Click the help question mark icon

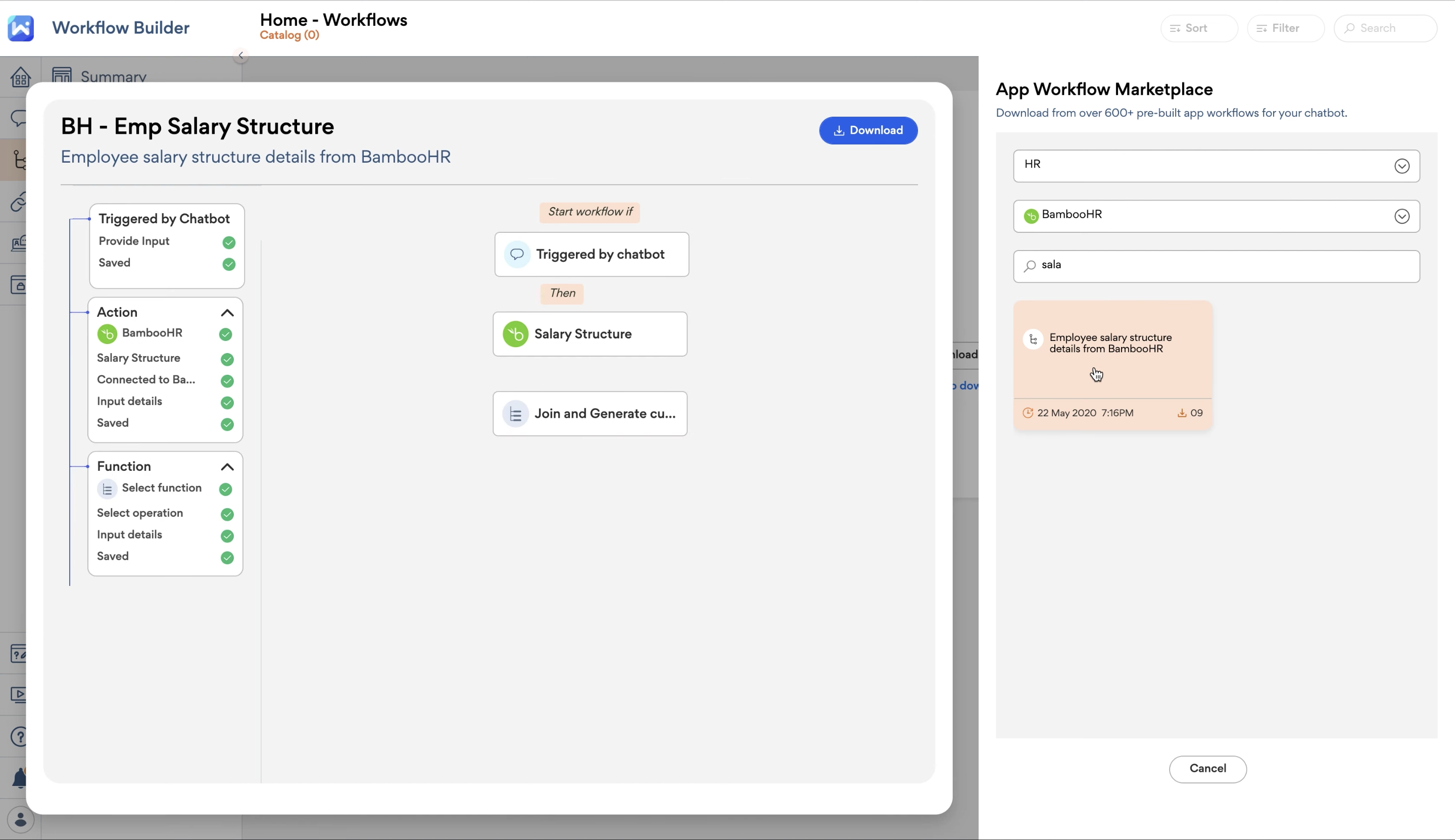pos(19,737)
